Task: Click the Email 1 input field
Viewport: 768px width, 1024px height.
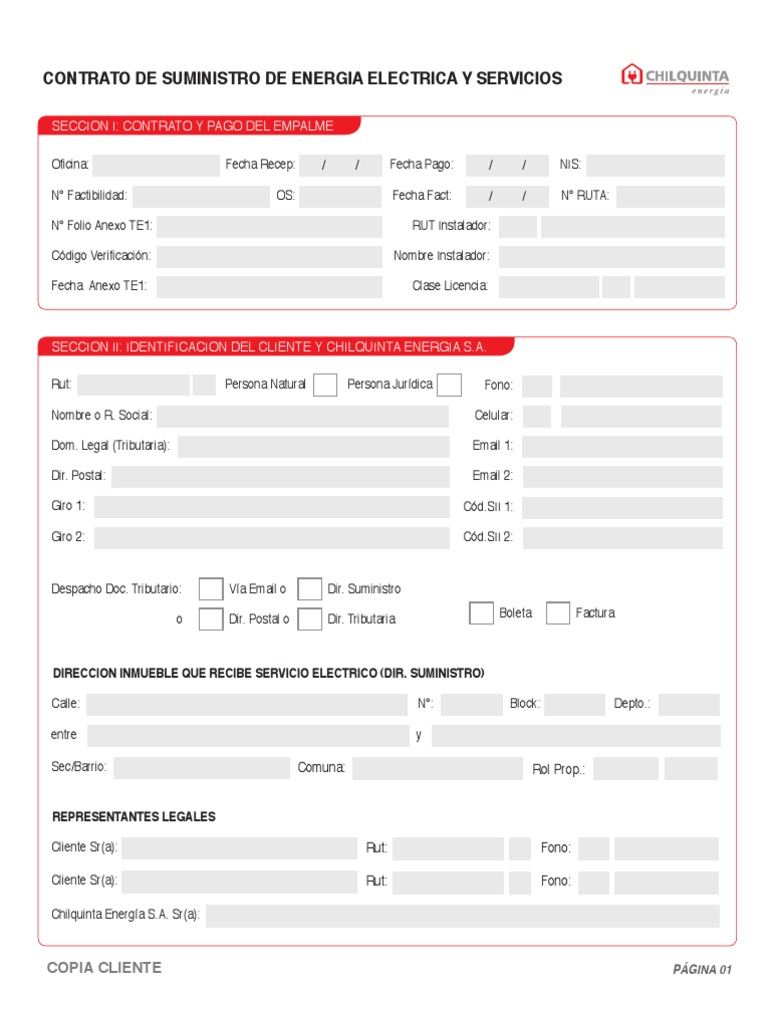Action: click(x=622, y=447)
